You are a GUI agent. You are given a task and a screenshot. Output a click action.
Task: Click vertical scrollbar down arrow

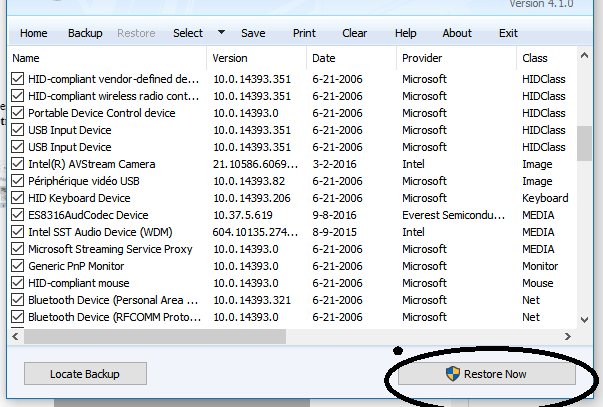(584, 320)
